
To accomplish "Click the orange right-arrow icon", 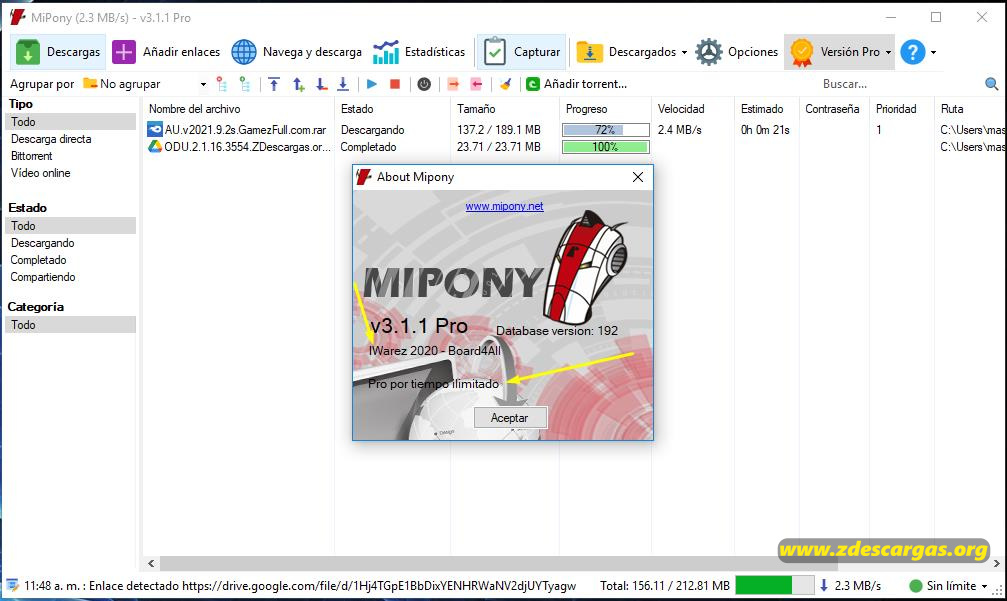I will click(453, 84).
